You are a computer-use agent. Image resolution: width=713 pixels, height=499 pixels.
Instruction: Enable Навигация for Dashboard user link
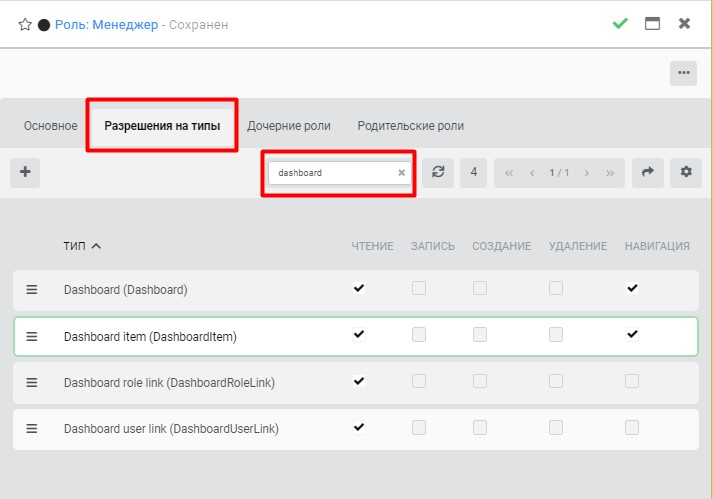click(632, 427)
